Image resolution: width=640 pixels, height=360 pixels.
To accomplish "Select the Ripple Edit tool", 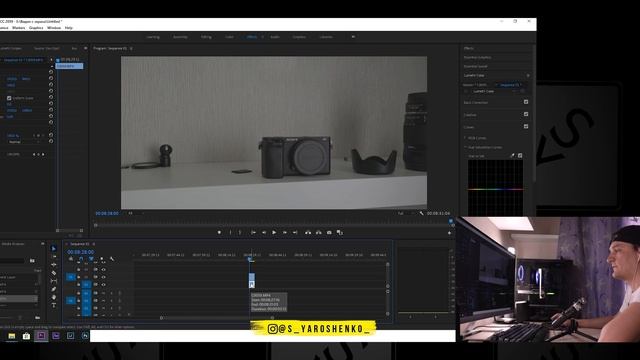I will click(x=53, y=264).
